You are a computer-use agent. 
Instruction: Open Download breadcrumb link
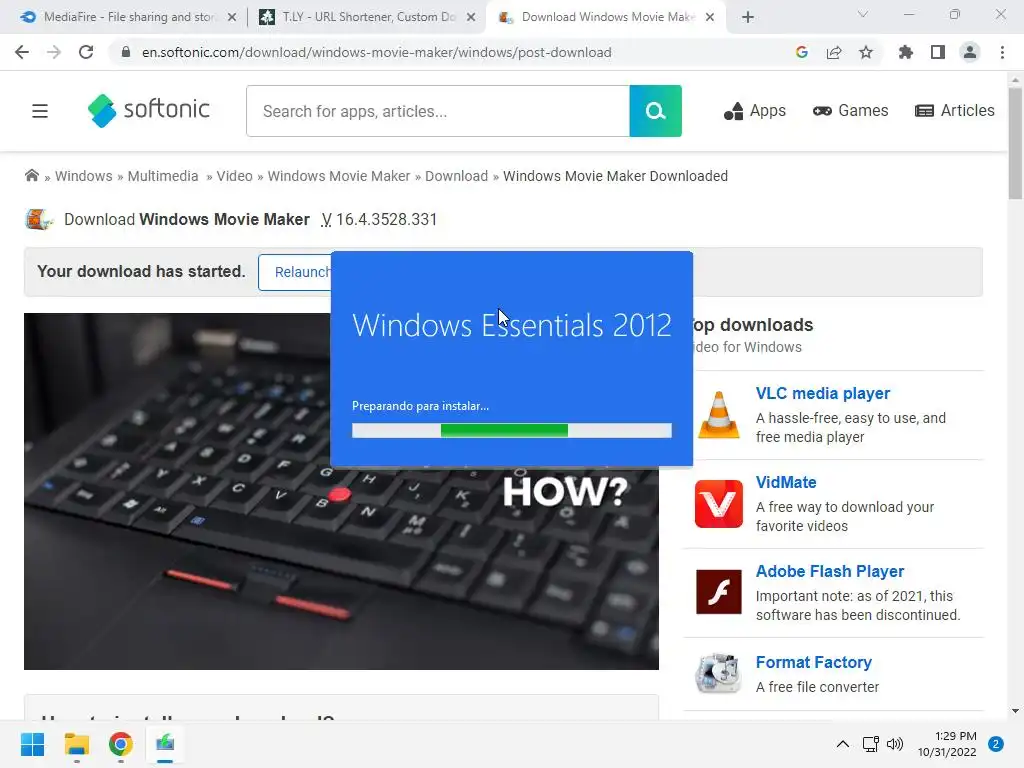pos(456,176)
